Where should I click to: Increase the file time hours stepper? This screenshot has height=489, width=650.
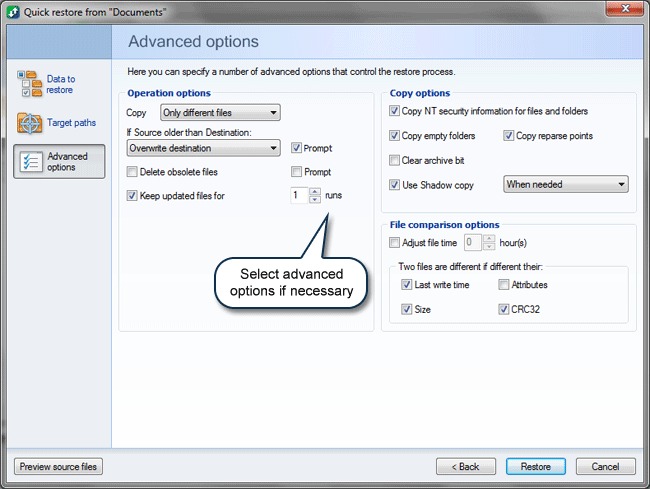coord(489,239)
